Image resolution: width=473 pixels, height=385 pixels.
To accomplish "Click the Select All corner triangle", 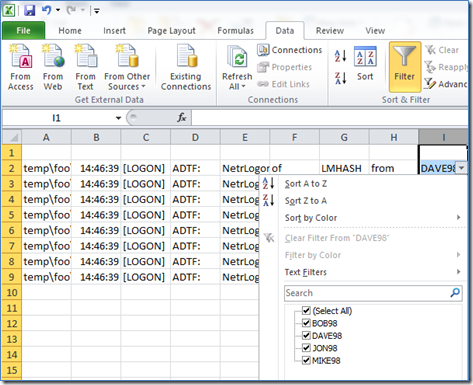I will tap(12, 137).
